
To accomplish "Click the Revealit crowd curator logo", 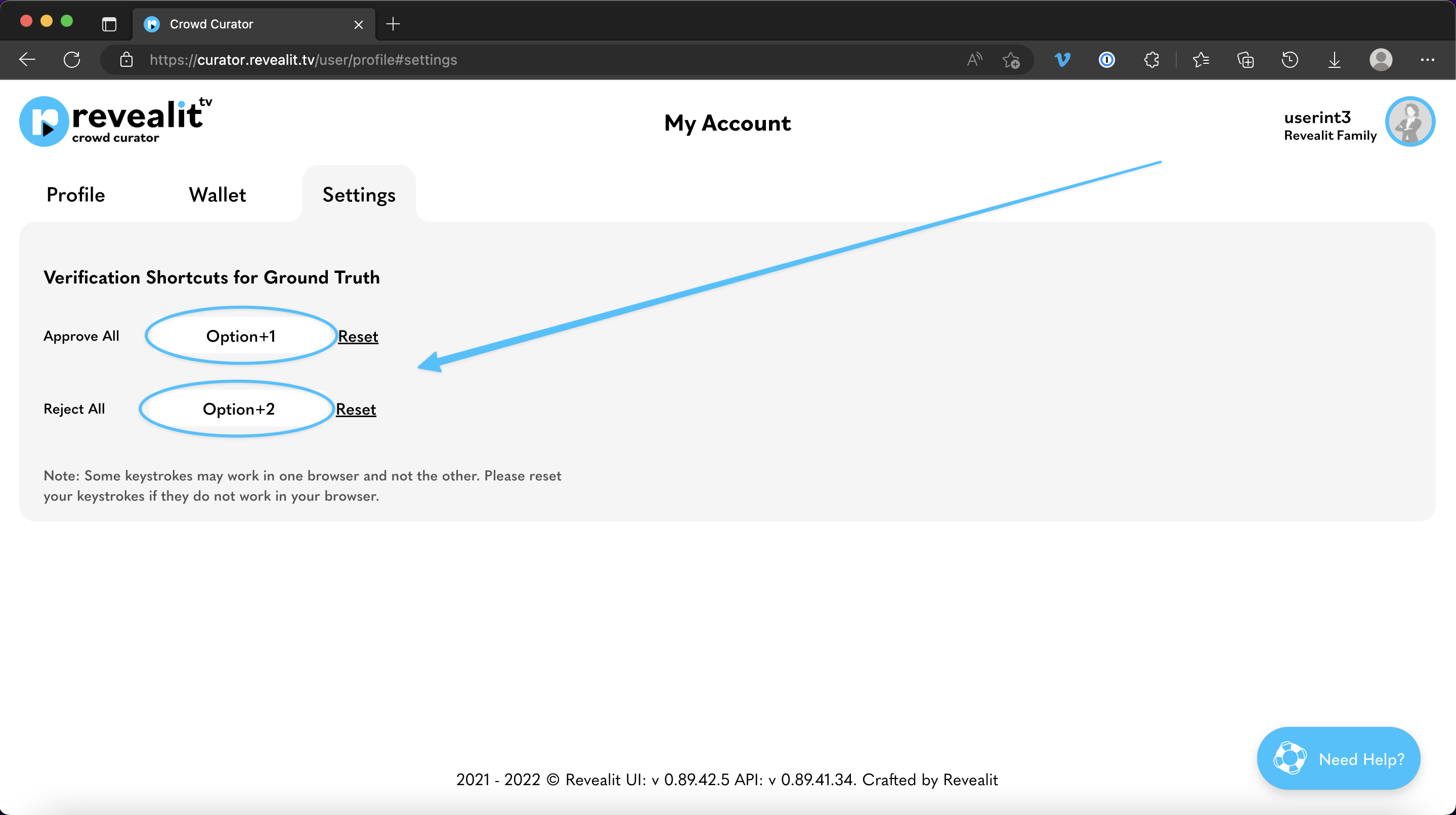I will click(116, 121).
